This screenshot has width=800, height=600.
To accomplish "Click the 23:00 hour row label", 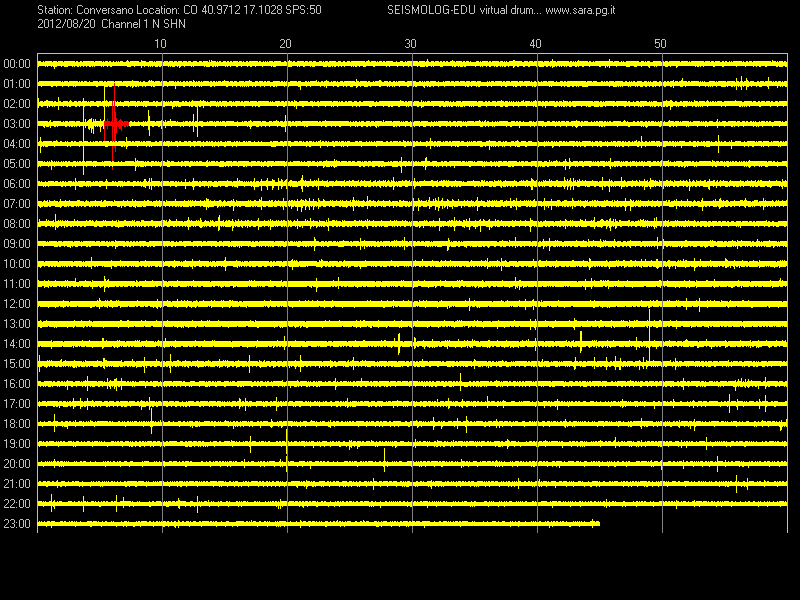I will [x=17, y=524].
